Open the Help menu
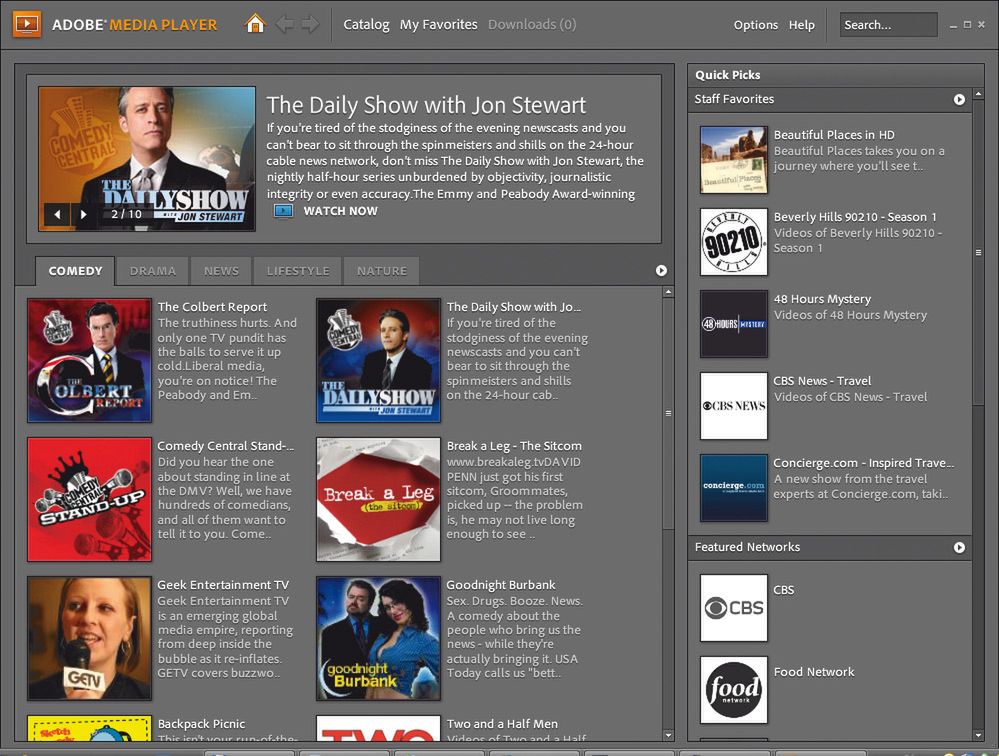 click(x=801, y=25)
